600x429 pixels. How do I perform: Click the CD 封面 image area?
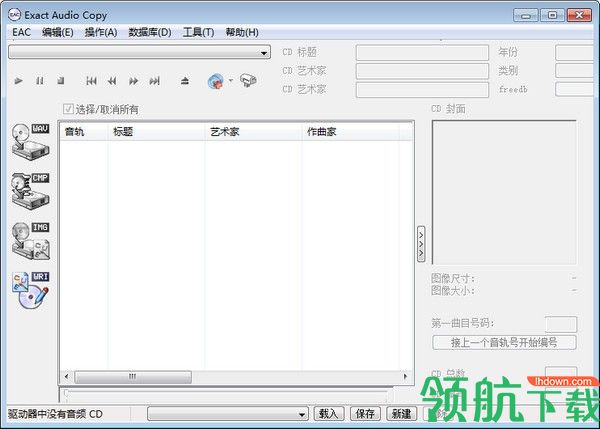(x=504, y=192)
